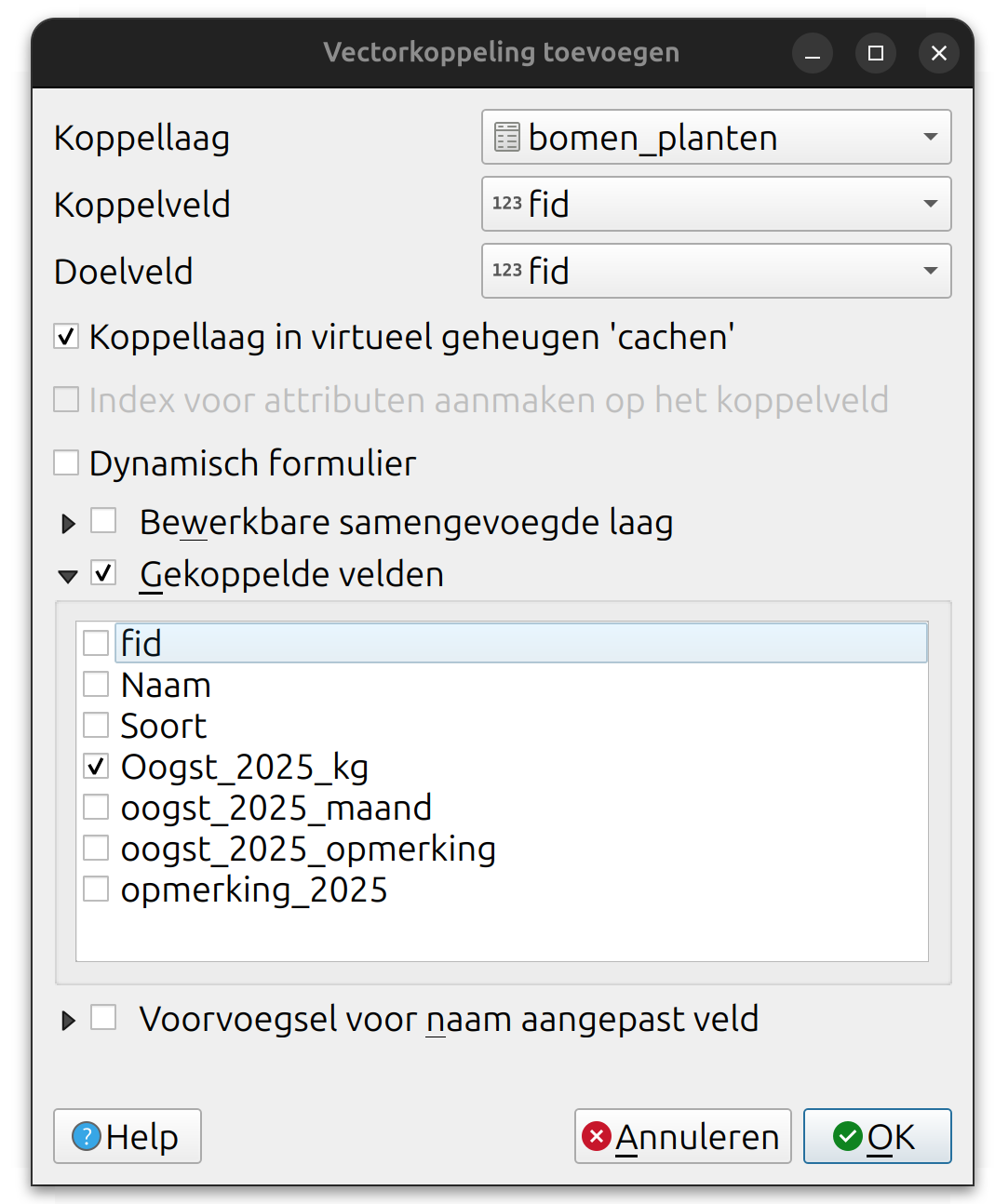
Task: Collapse the Gekoppelde velden section
Action: coord(68,576)
